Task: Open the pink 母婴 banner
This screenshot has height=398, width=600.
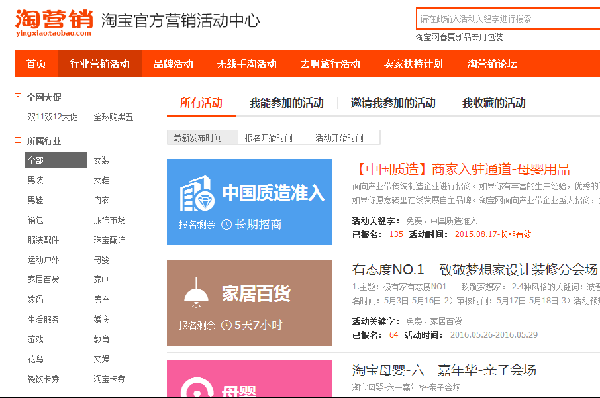Action: (x=249, y=379)
